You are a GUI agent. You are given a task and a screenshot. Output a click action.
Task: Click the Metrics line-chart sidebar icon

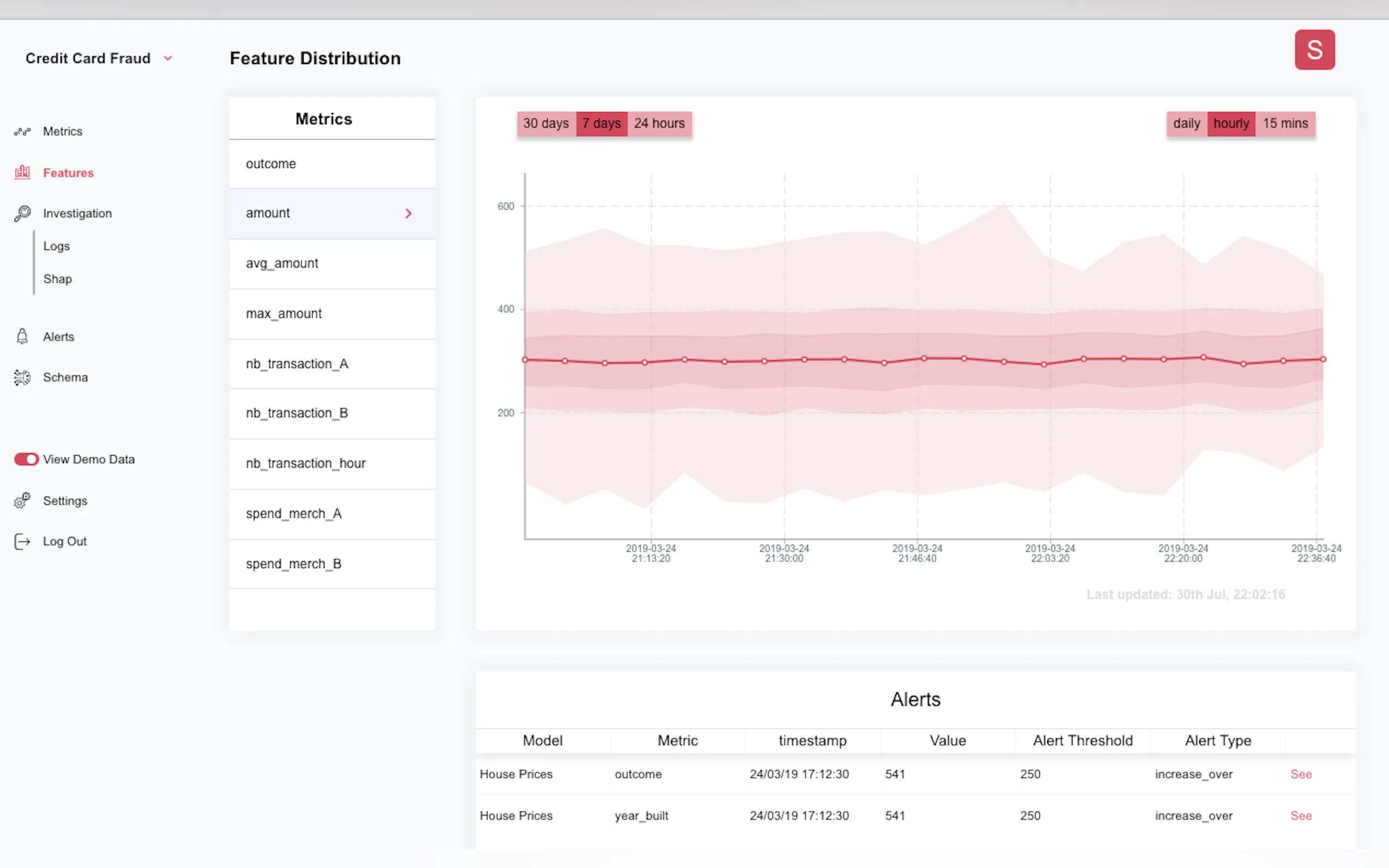pyautogui.click(x=22, y=132)
